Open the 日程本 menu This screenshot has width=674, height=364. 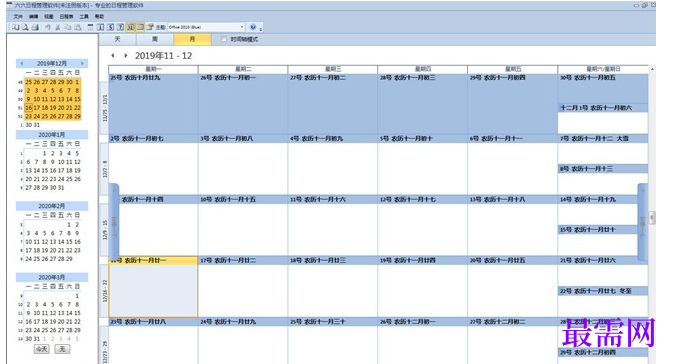tap(66, 16)
